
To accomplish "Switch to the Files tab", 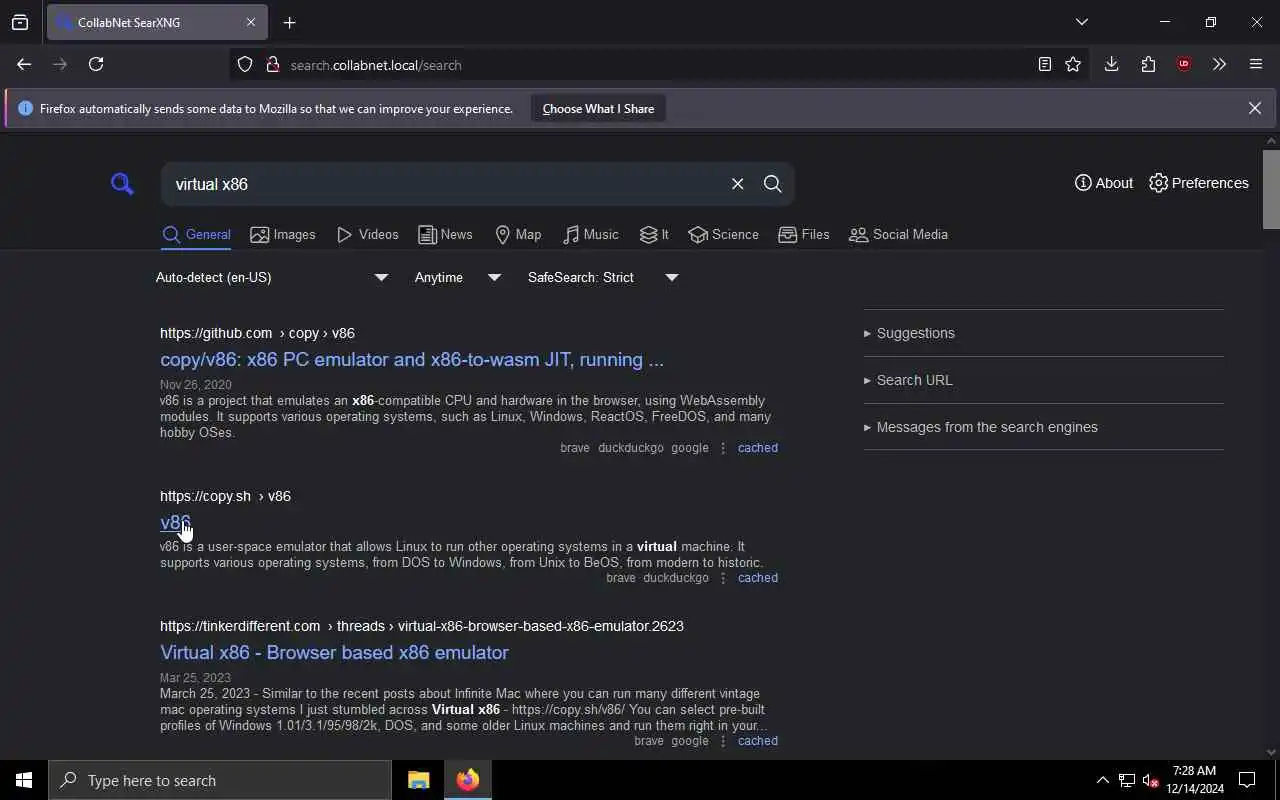I will coord(804,234).
